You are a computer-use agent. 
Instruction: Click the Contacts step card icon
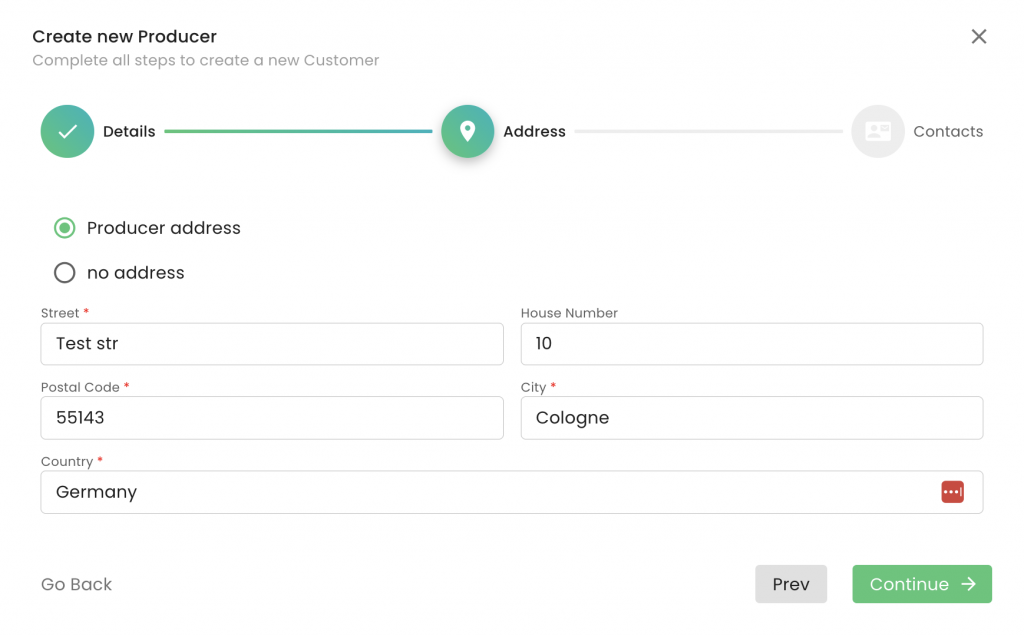click(x=877, y=132)
